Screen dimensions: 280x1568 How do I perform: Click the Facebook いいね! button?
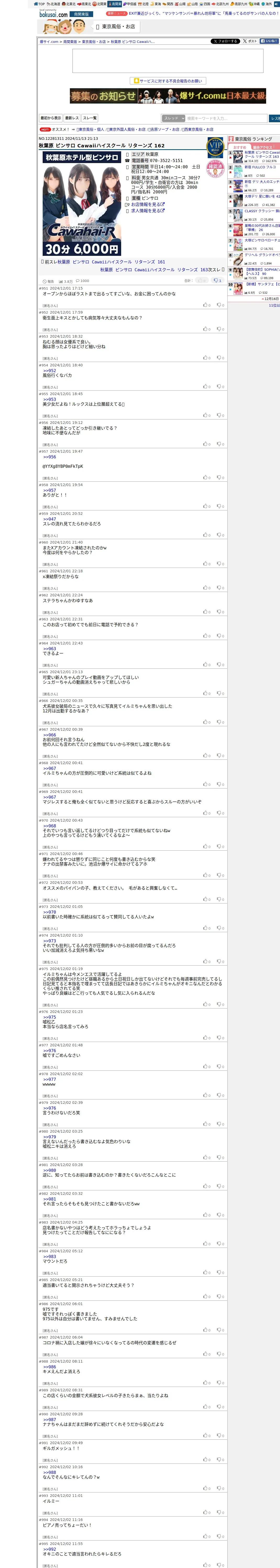pos(269,41)
